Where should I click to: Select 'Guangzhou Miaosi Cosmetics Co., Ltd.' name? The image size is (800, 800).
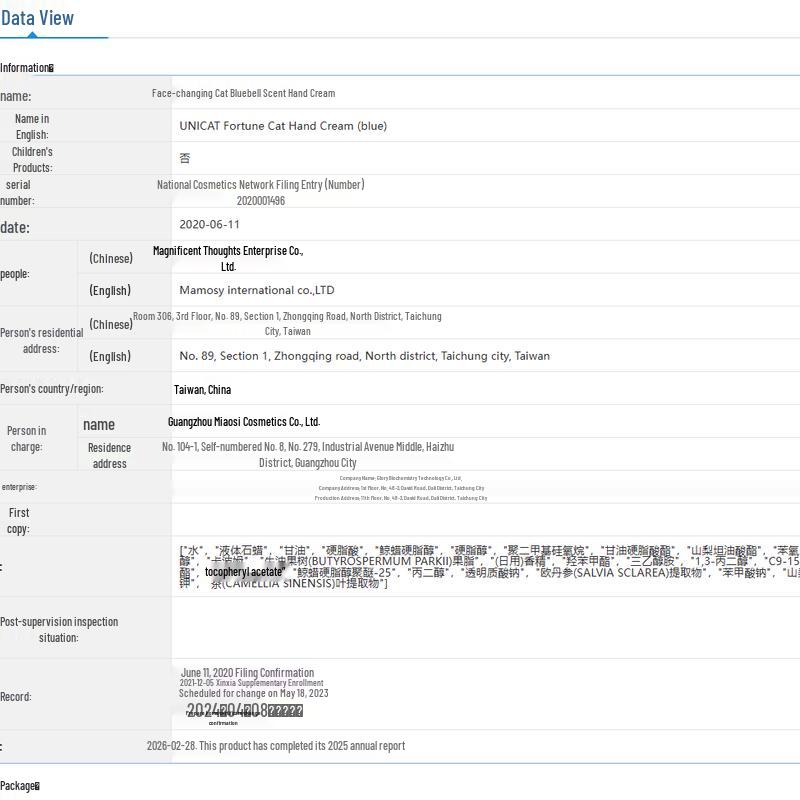coord(244,422)
